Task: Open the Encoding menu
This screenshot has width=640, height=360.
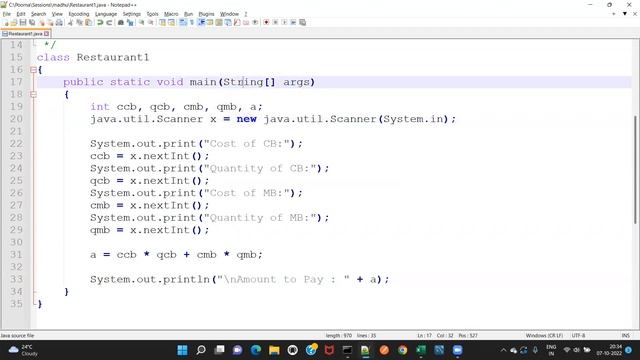Action: (78, 14)
